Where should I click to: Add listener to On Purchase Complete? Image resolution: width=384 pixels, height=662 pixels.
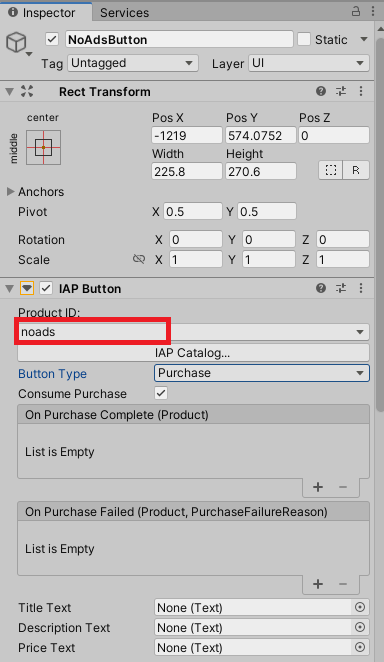(318, 487)
